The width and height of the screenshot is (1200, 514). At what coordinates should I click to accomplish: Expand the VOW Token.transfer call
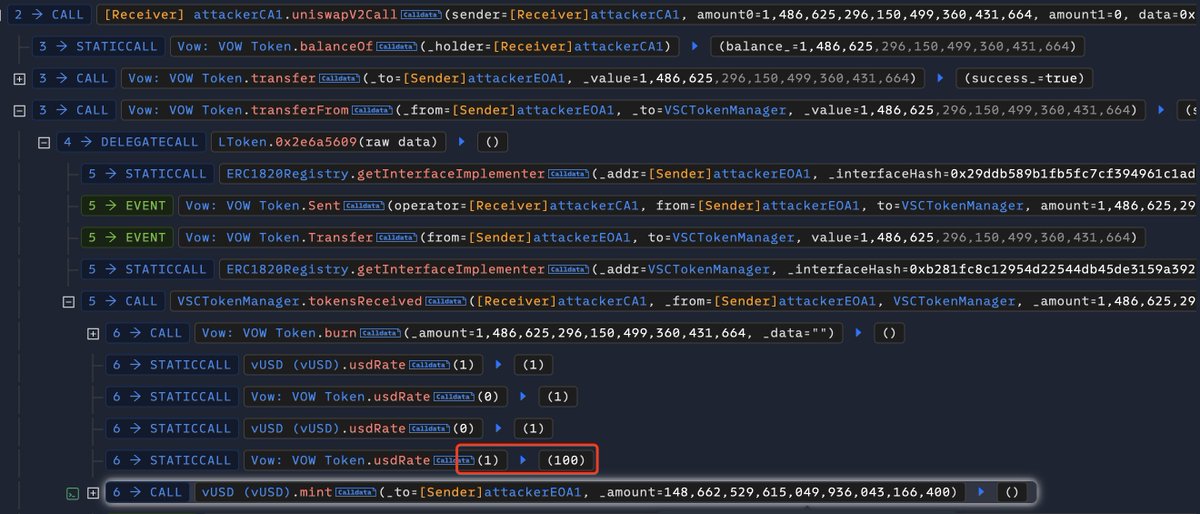[x=18, y=79]
